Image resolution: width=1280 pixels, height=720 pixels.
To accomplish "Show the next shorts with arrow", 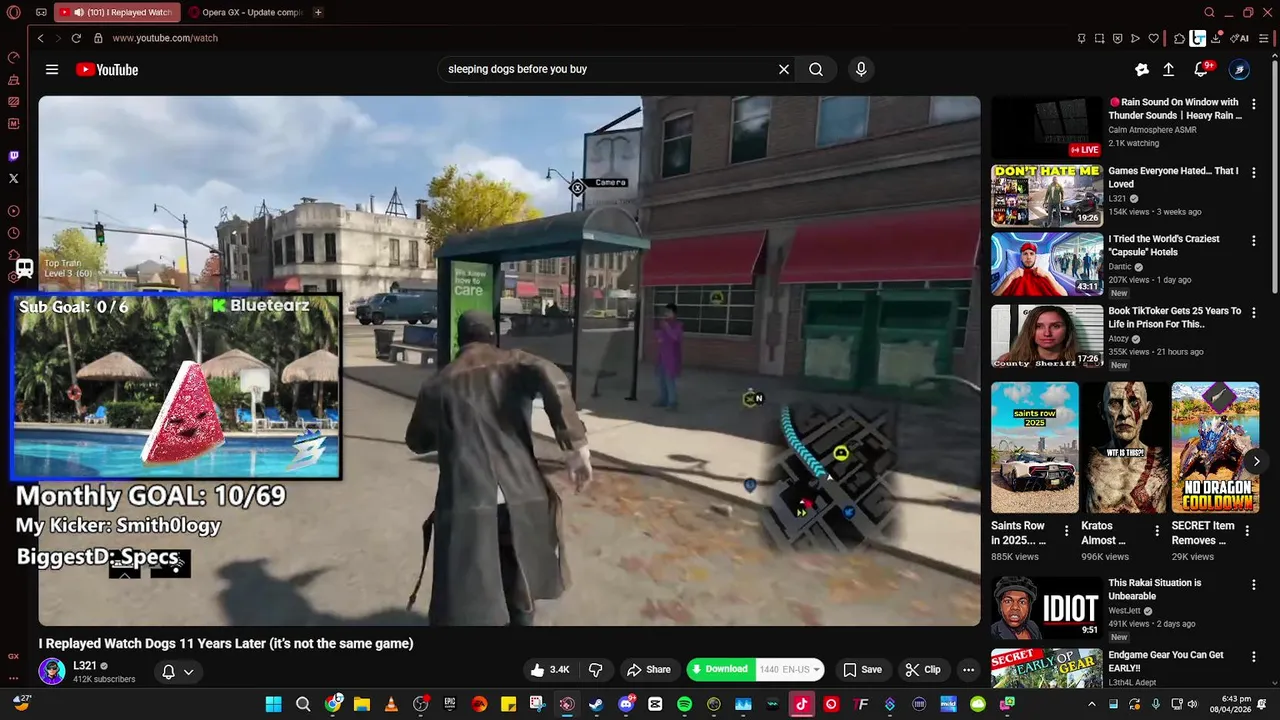I will tap(1256, 461).
